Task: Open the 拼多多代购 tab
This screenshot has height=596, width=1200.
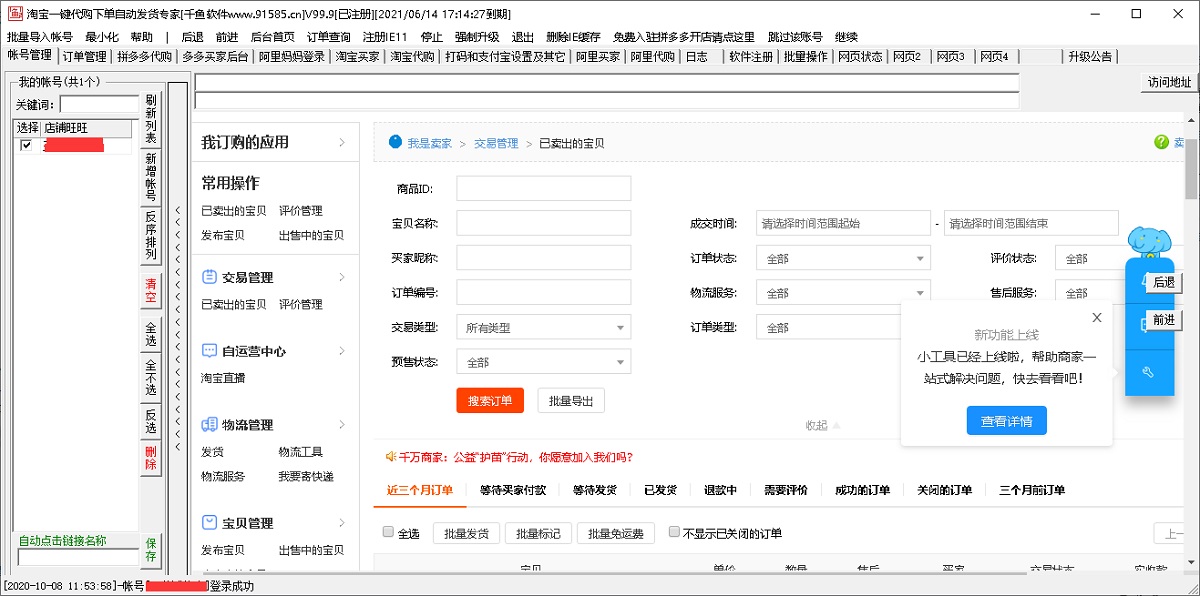Action: (x=144, y=57)
